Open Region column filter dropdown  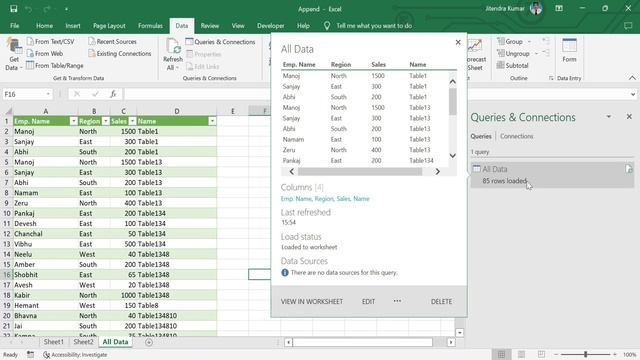(105, 121)
